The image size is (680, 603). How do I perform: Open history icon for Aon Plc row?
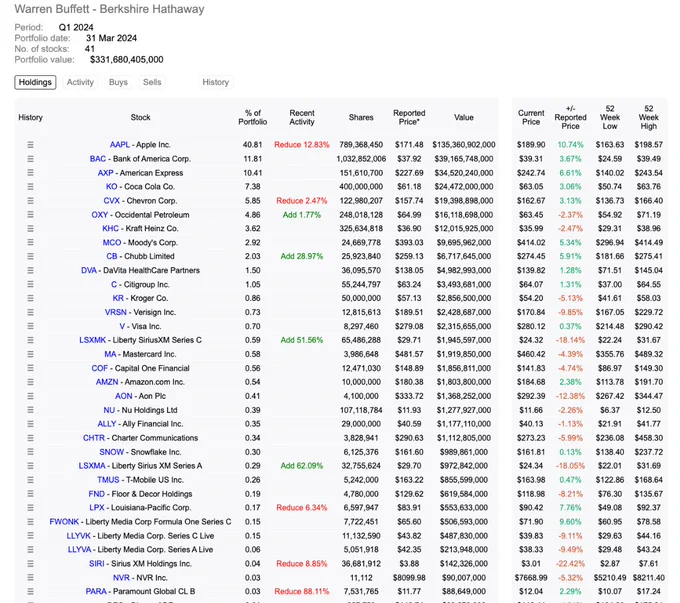click(x=30, y=396)
